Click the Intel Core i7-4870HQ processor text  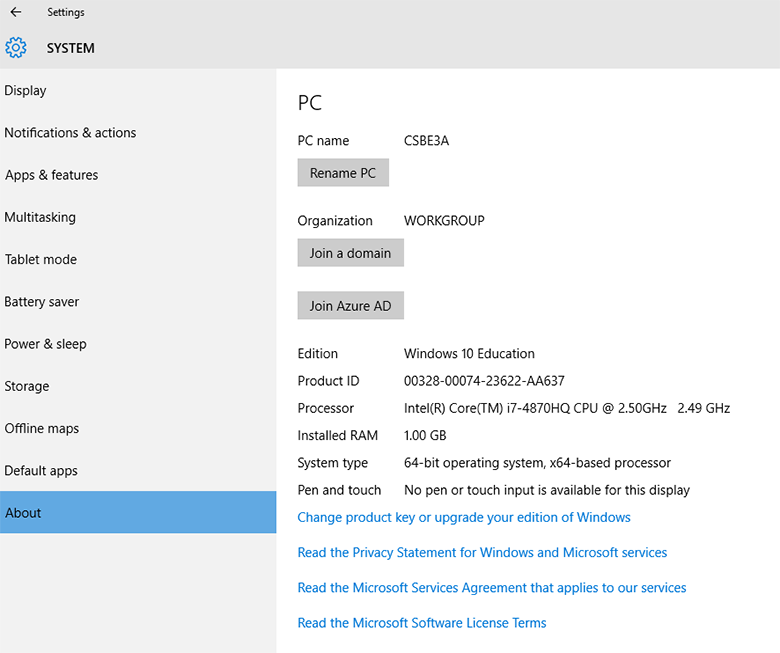(567, 408)
